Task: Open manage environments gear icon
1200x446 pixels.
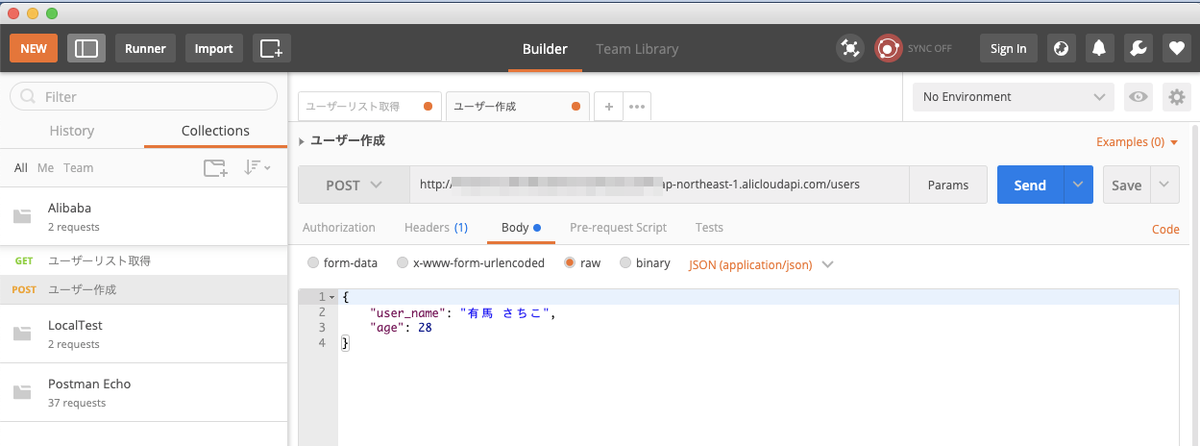Action: (x=1176, y=97)
